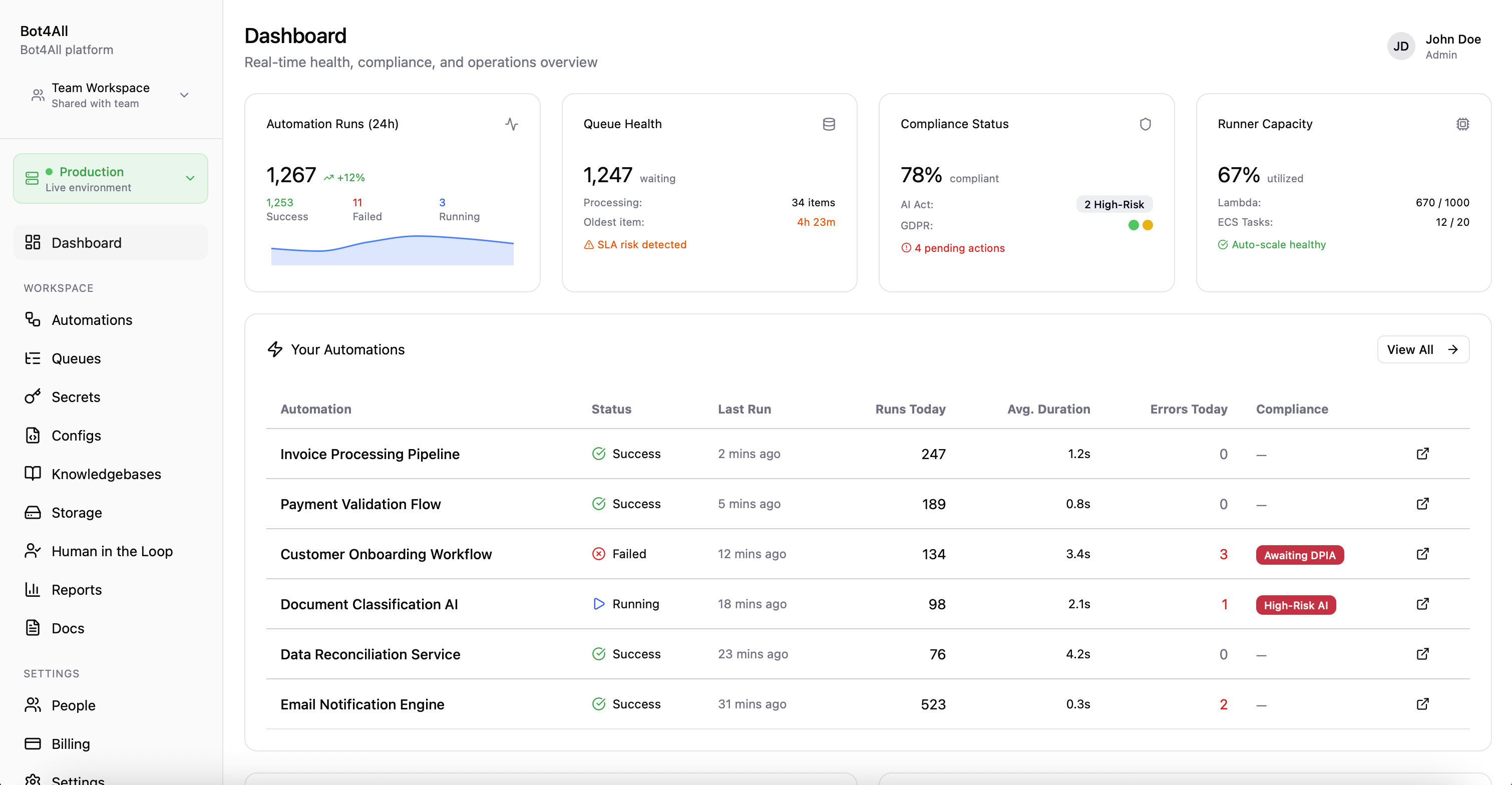Open Reports via the bar chart icon
1512x785 pixels.
coord(33,589)
